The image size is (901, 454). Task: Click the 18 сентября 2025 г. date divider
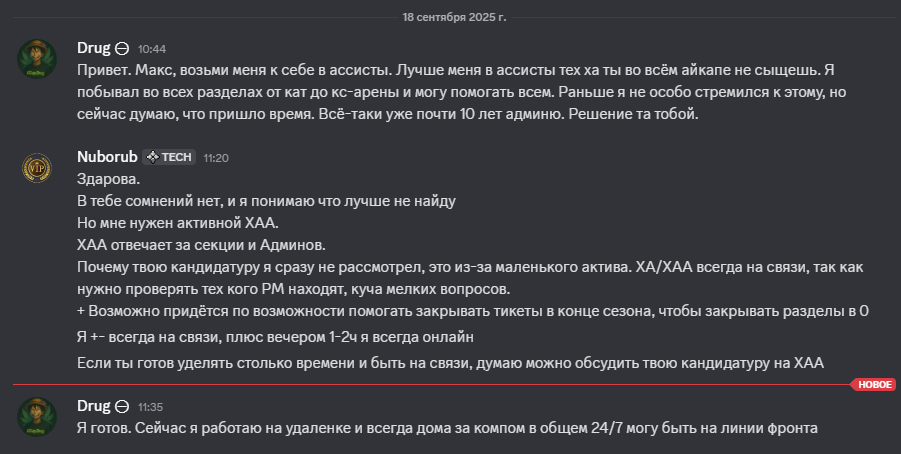pos(454,17)
